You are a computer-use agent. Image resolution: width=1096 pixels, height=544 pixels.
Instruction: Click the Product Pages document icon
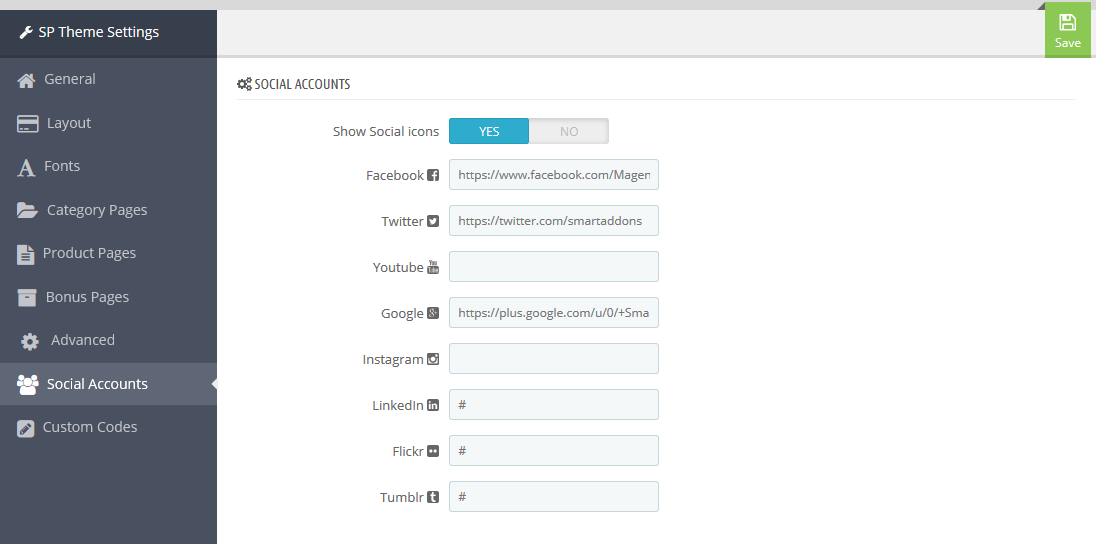pos(25,255)
